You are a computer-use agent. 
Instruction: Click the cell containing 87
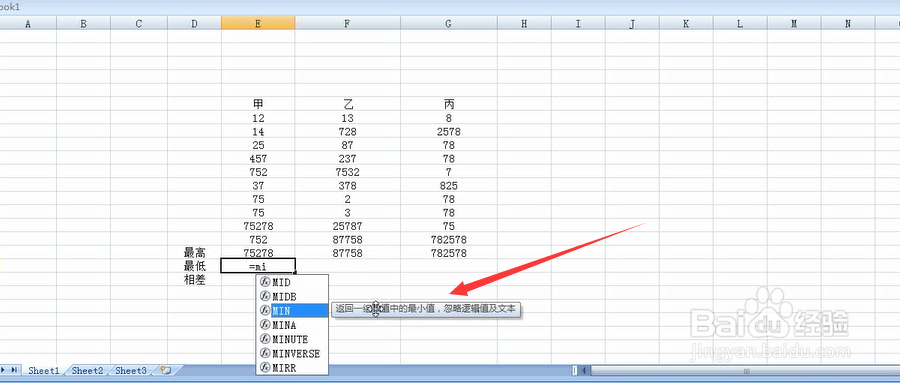[348, 145]
